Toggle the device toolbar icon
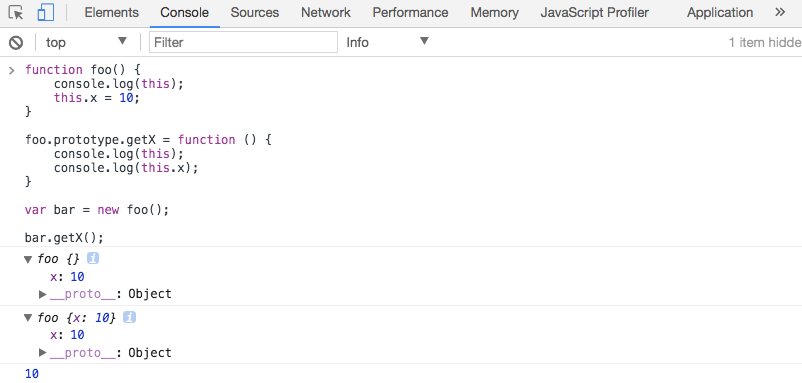This screenshot has height=383, width=802. coord(46,13)
